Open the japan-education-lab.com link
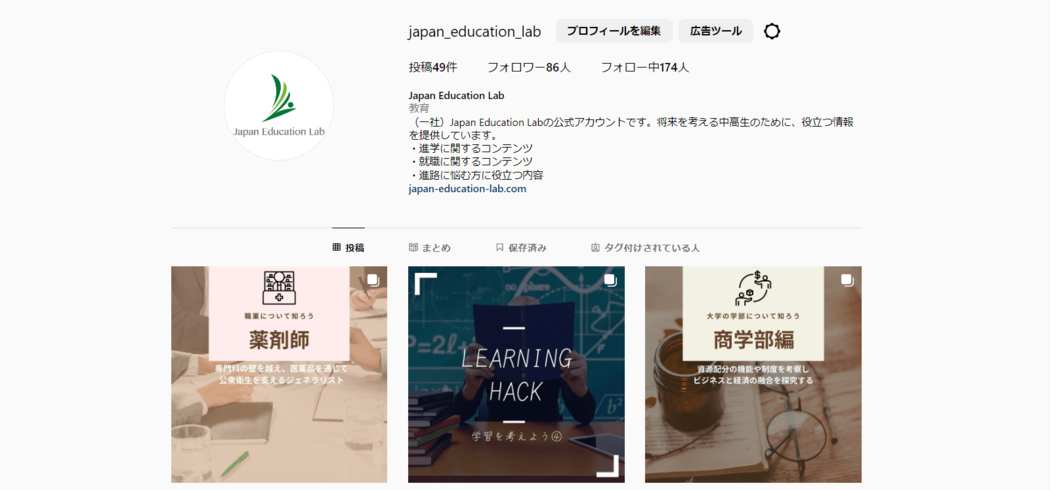The width and height of the screenshot is (1050, 490). (x=467, y=189)
